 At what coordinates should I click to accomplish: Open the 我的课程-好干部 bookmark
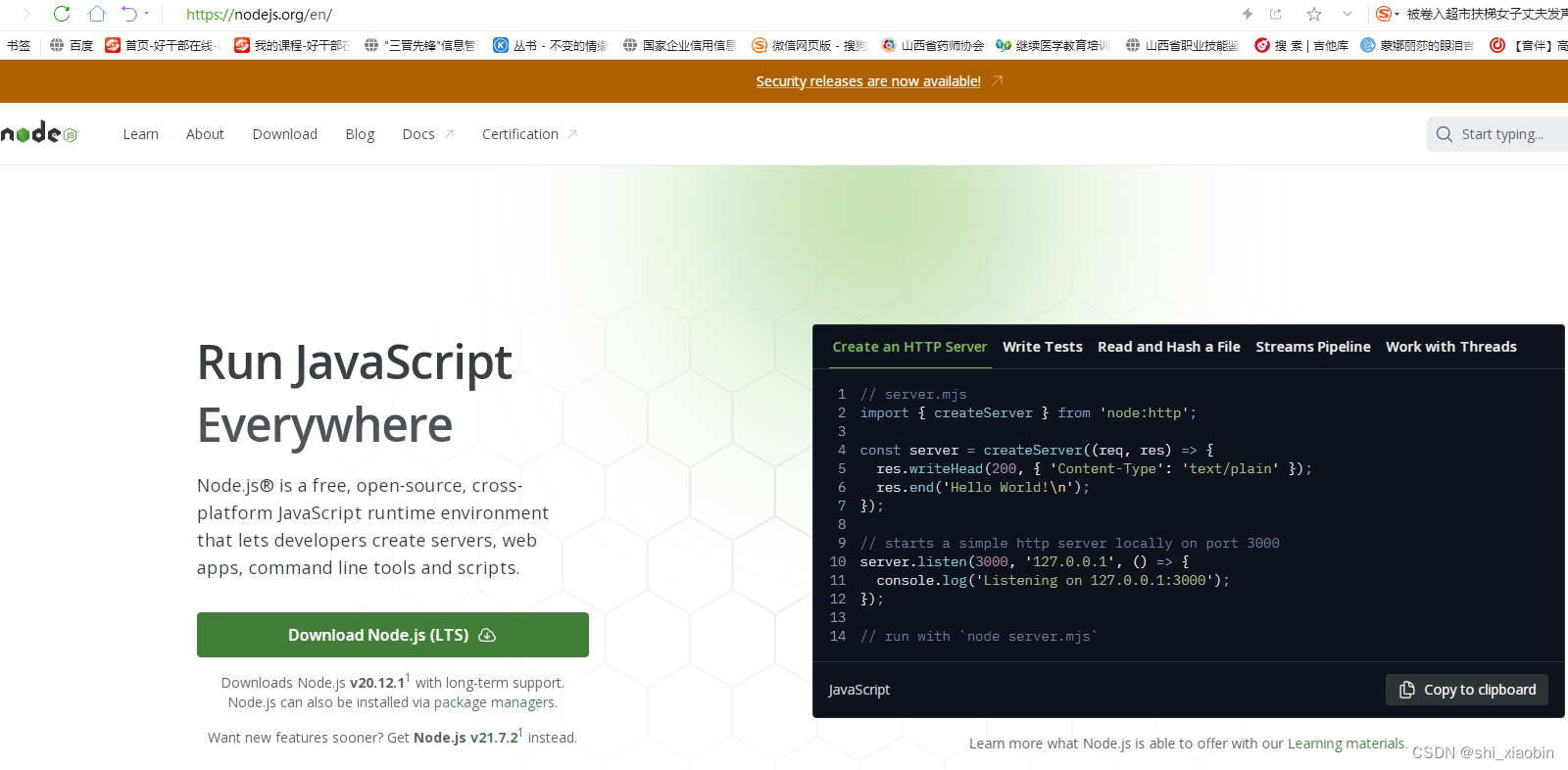[x=292, y=45]
